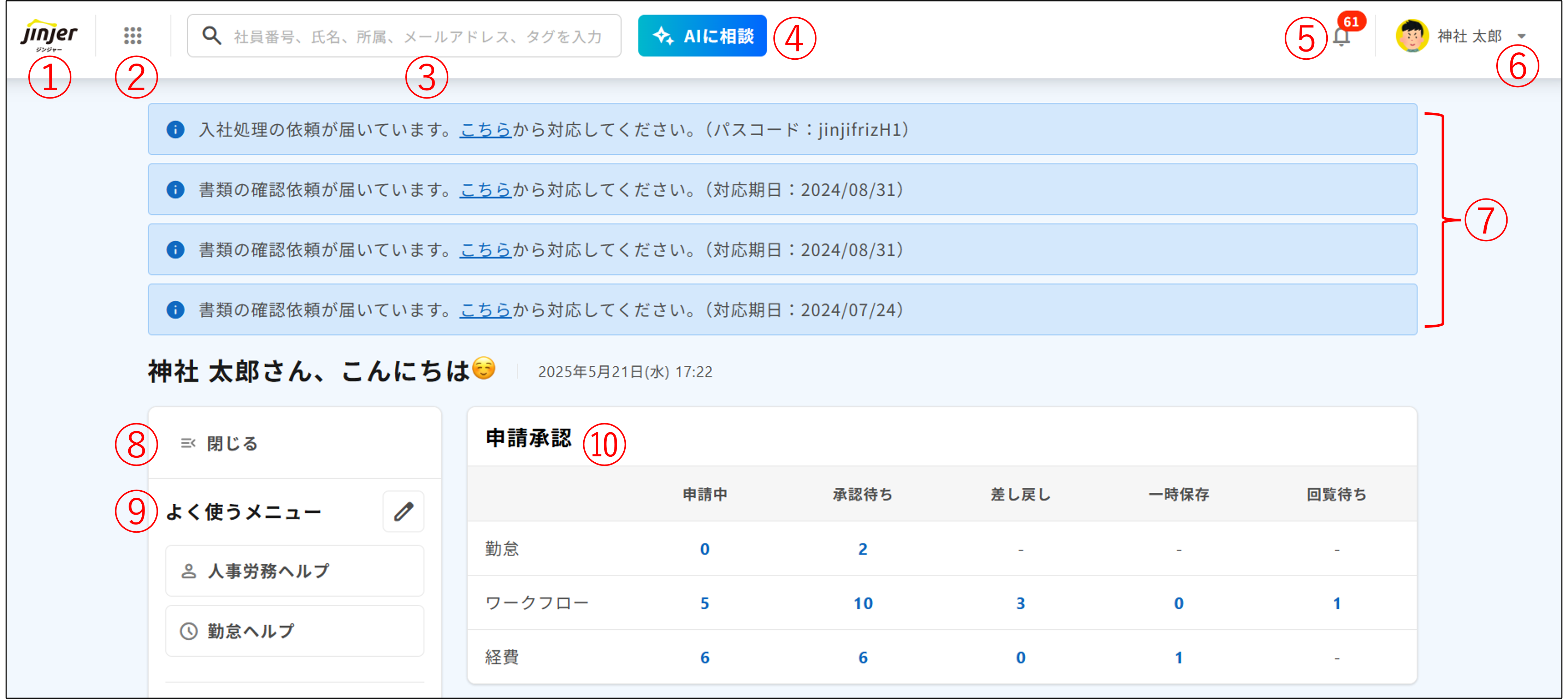Expand the 神社 太郎 account dropdown arrow
This screenshot has width=1568, height=699.
pyautogui.click(x=1522, y=36)
